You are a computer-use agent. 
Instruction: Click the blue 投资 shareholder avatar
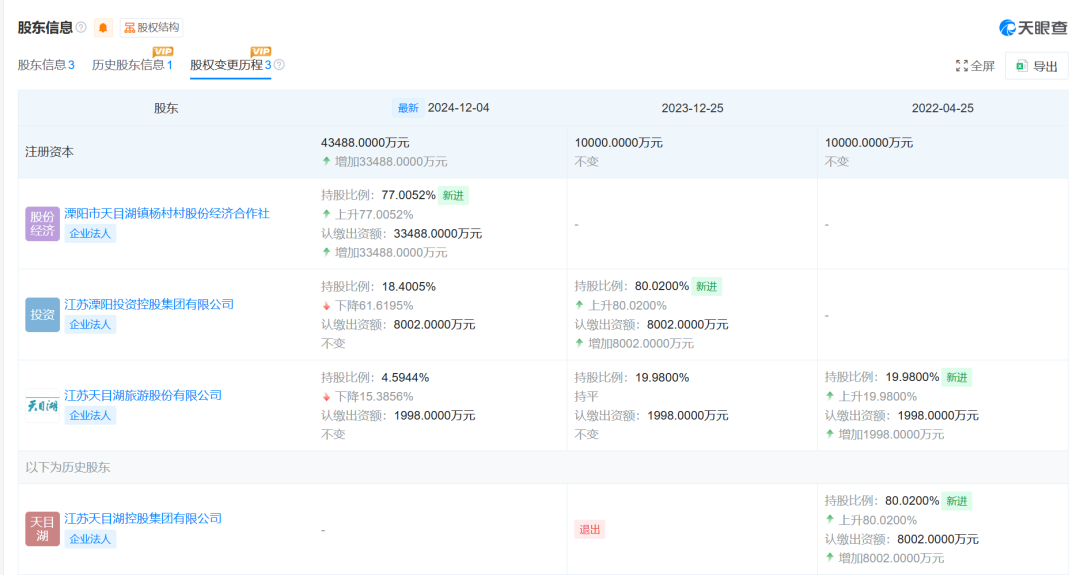43,314
